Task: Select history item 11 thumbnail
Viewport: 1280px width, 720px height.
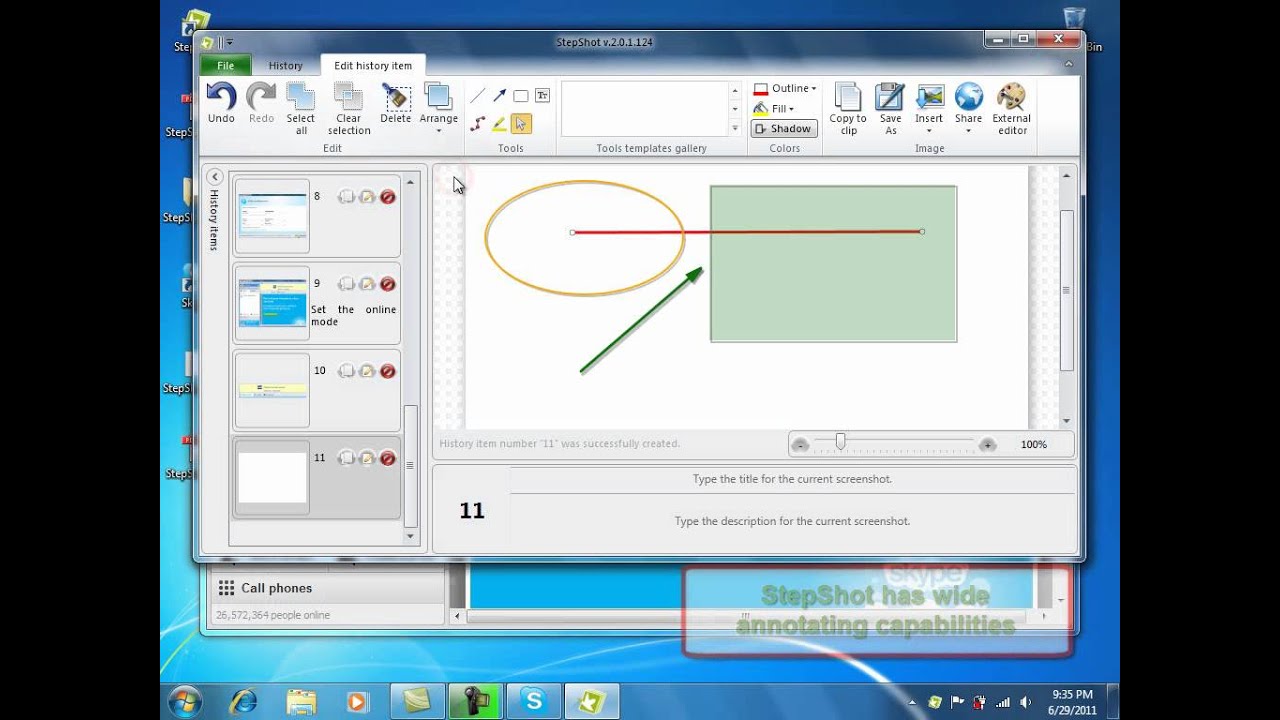Action: (273, 477)
